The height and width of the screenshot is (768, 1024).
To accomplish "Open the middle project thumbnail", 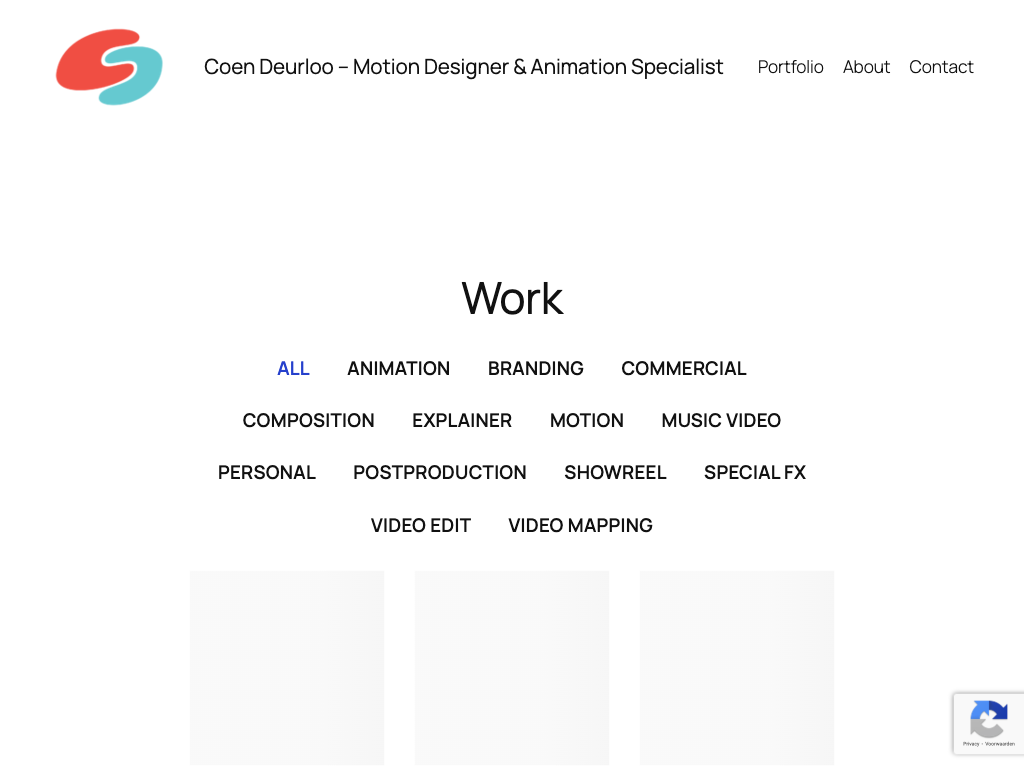I will [x=511, y=668].
